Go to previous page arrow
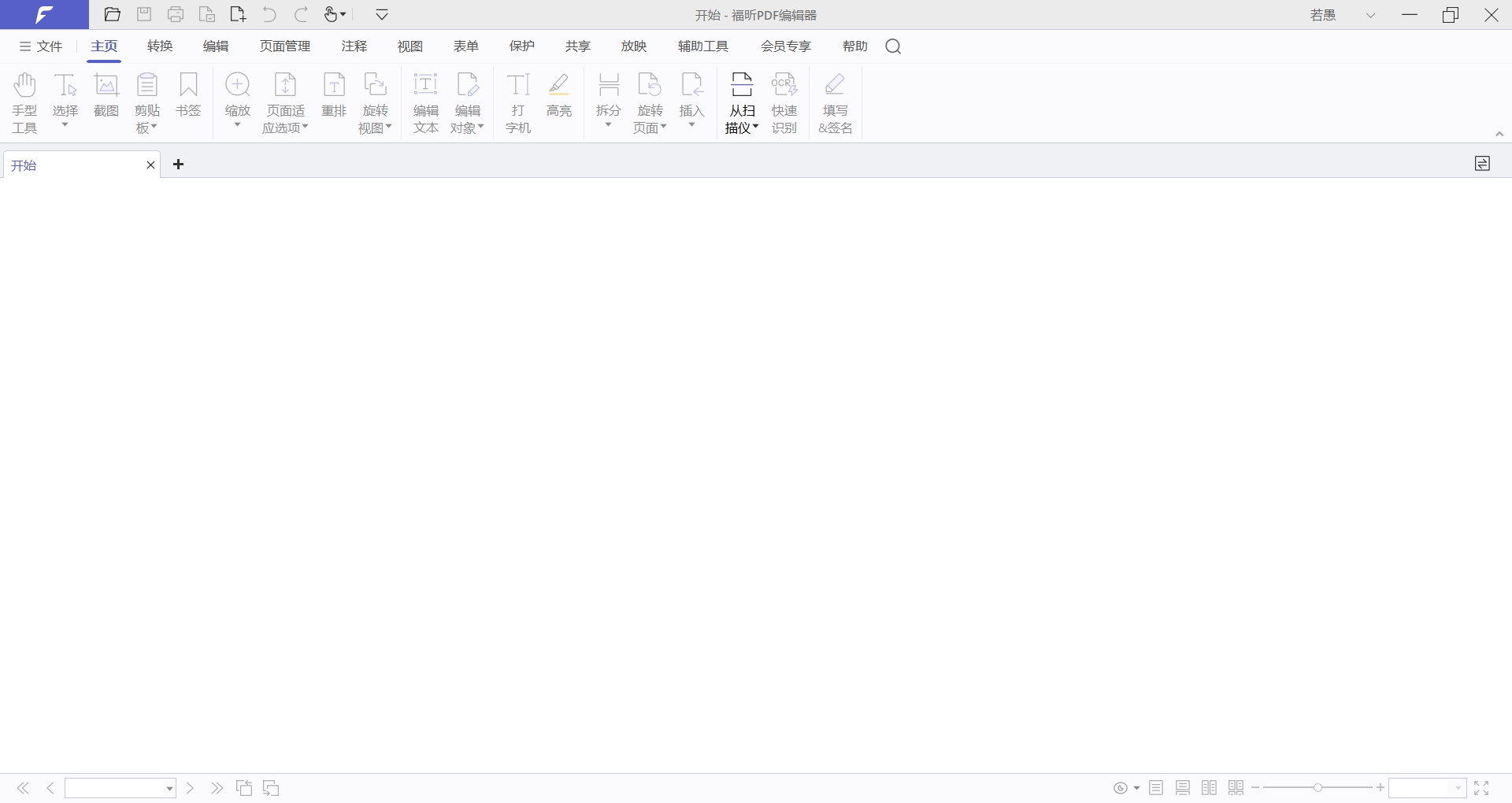Viewport: 1512px width, 803px height. tap(50, 788)
